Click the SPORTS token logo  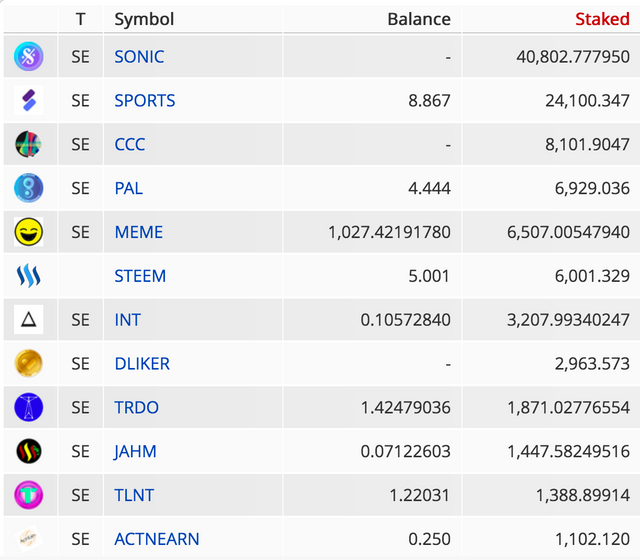(x=29, y=100)
